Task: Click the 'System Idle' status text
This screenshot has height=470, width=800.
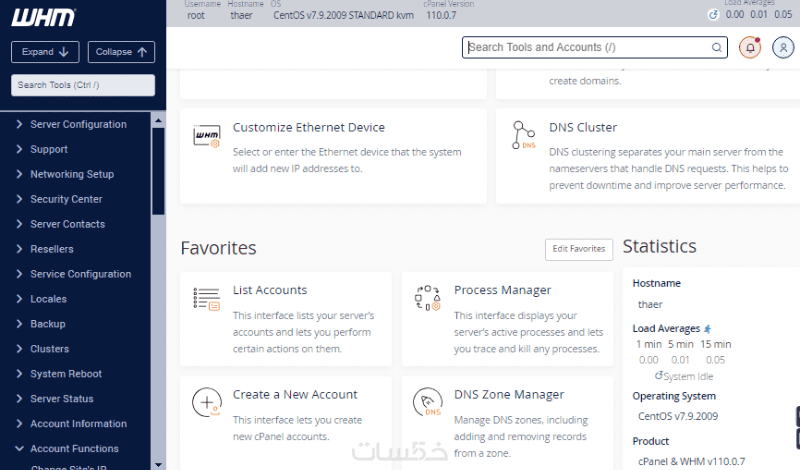Action: 688,377
